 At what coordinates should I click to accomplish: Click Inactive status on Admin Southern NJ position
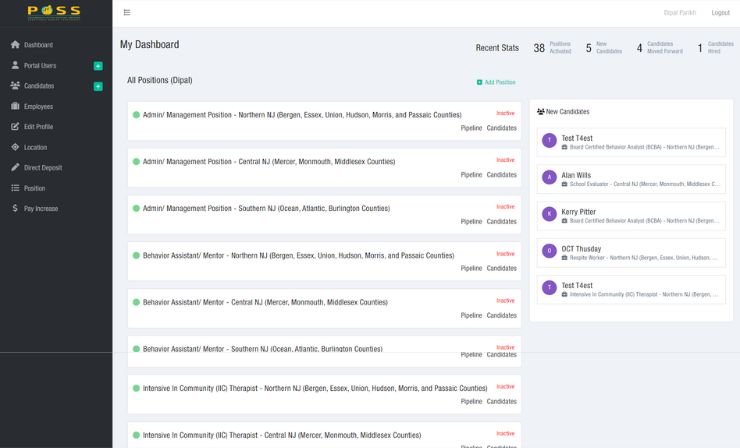505,207
